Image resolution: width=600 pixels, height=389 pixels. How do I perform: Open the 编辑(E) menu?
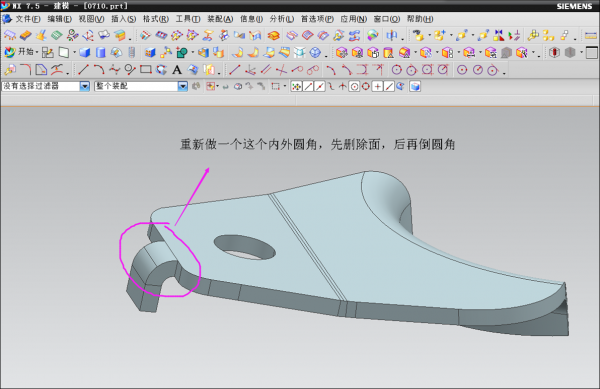[x=59, y=19]
